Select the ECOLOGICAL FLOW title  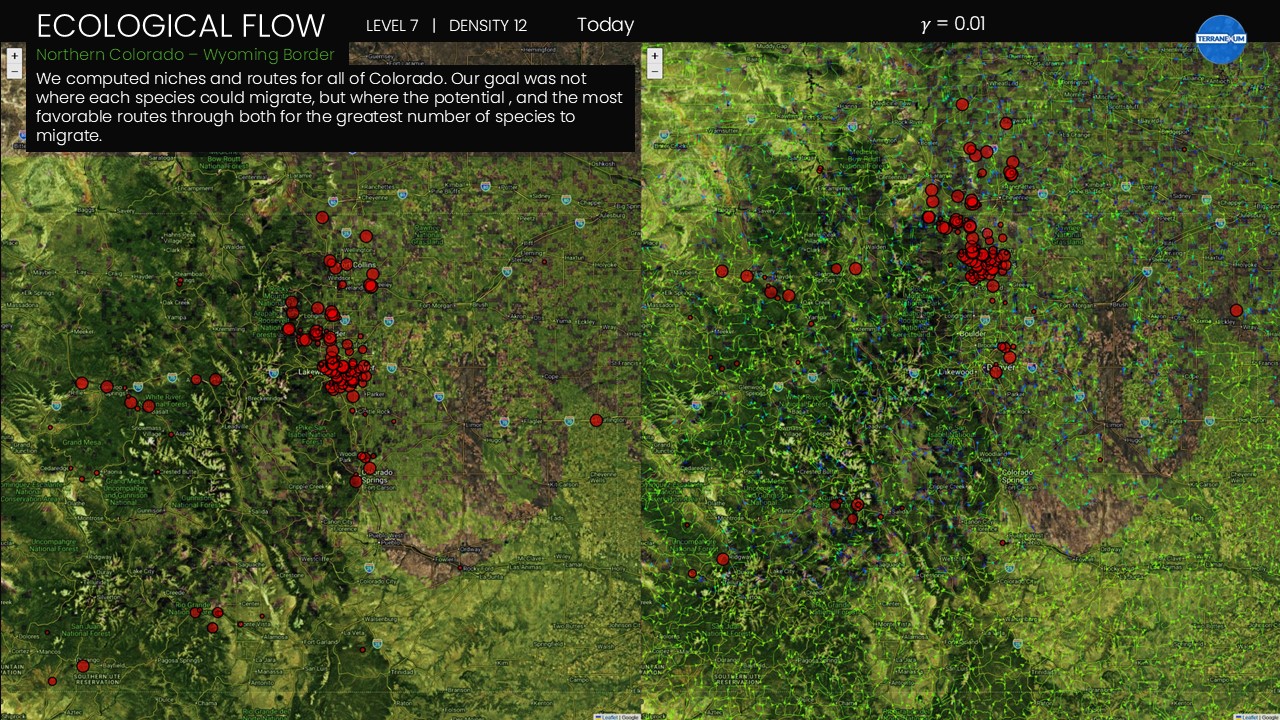click(x=181, y=26)
